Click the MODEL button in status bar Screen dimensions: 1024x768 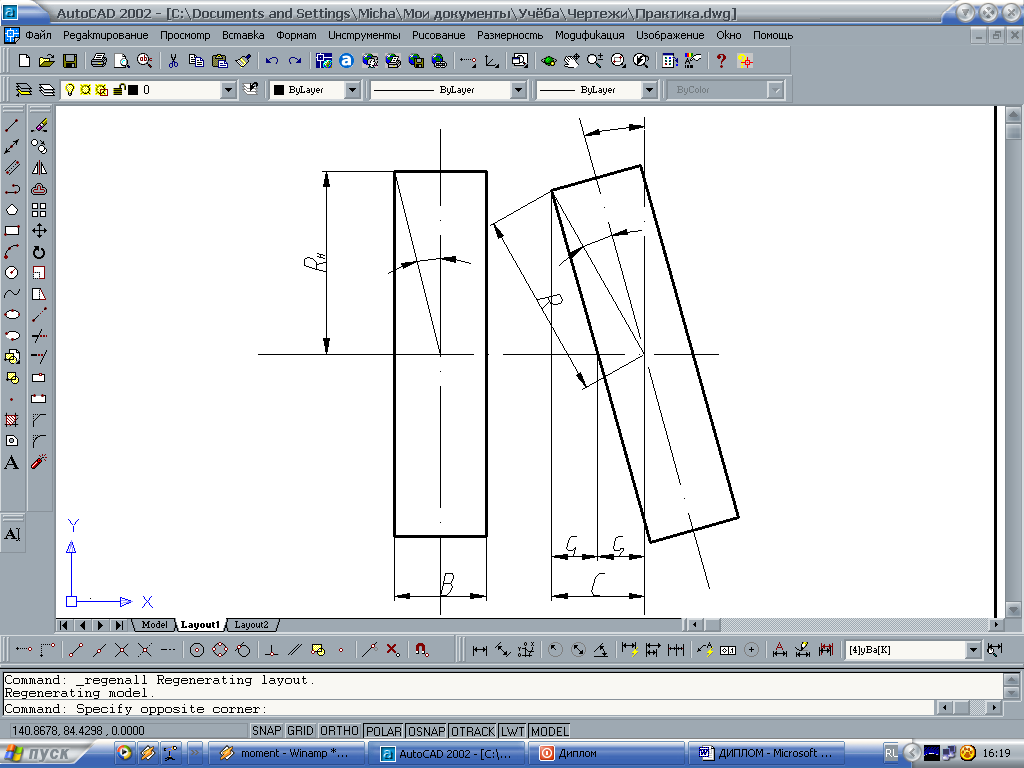(x=549, y=731)
